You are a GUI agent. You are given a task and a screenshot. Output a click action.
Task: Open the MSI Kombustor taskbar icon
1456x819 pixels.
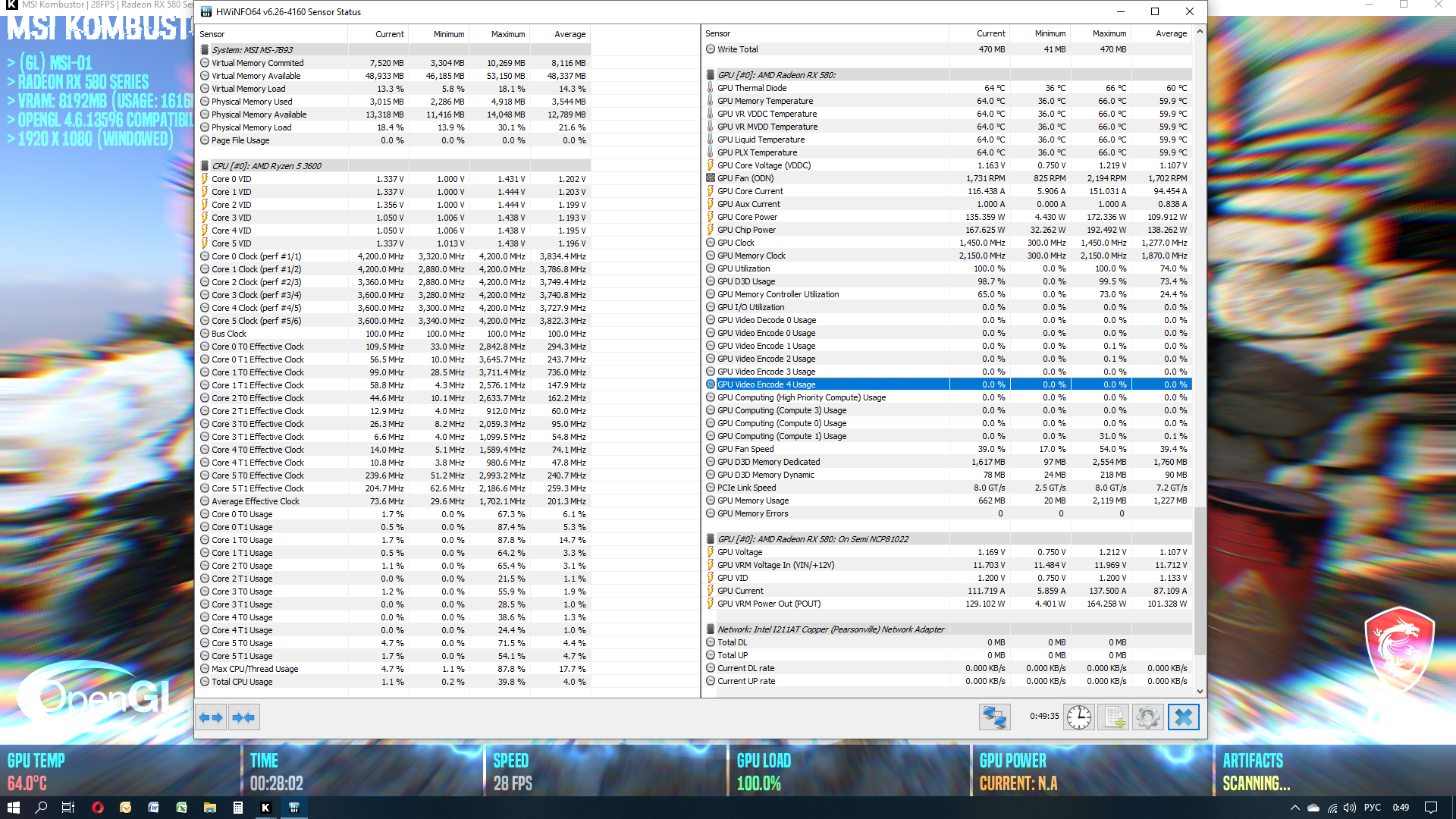pyautogui.click(x=265, y=808)
